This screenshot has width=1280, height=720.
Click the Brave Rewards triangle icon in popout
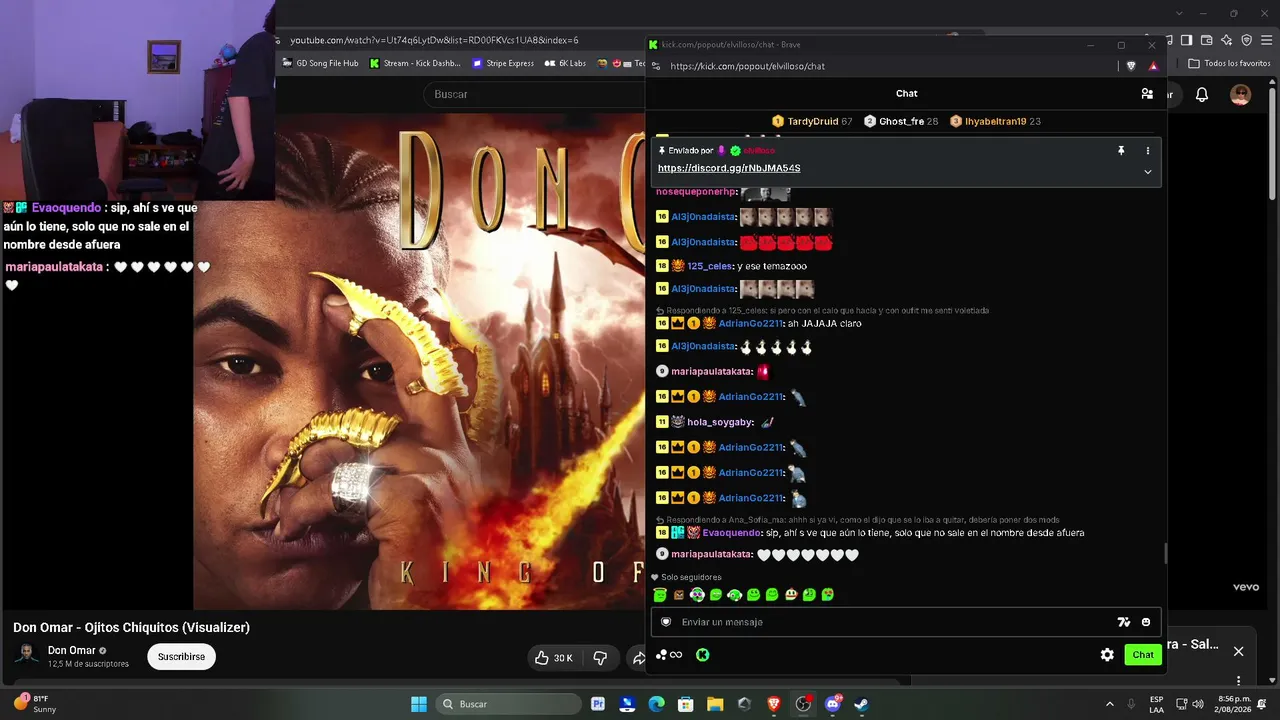point(1153,66)
